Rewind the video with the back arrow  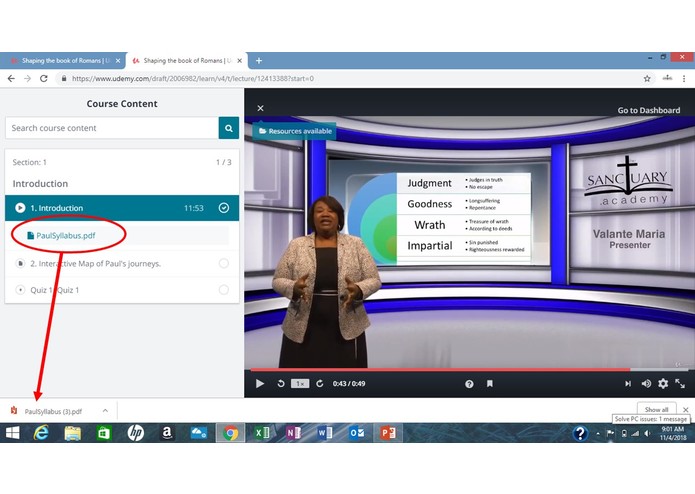[x=281, y=384]
